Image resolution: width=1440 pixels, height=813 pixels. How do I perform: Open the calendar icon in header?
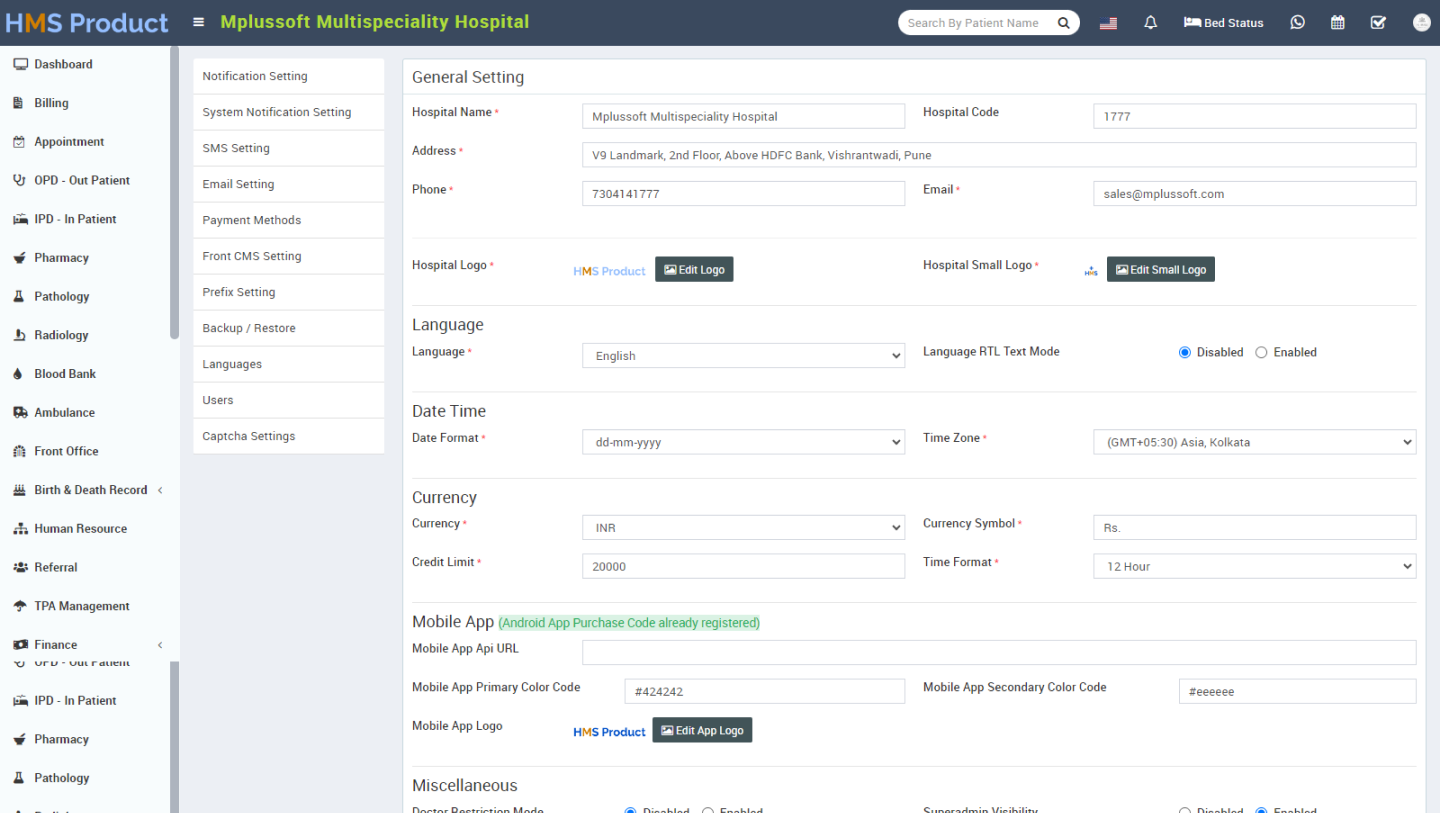(x=1338, y=22)
